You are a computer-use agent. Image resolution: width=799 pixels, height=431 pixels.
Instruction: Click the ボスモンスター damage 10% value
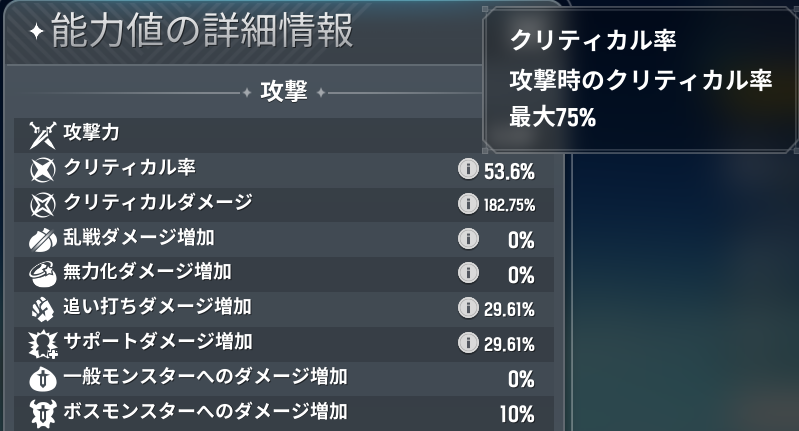click(x=516, y=413)
